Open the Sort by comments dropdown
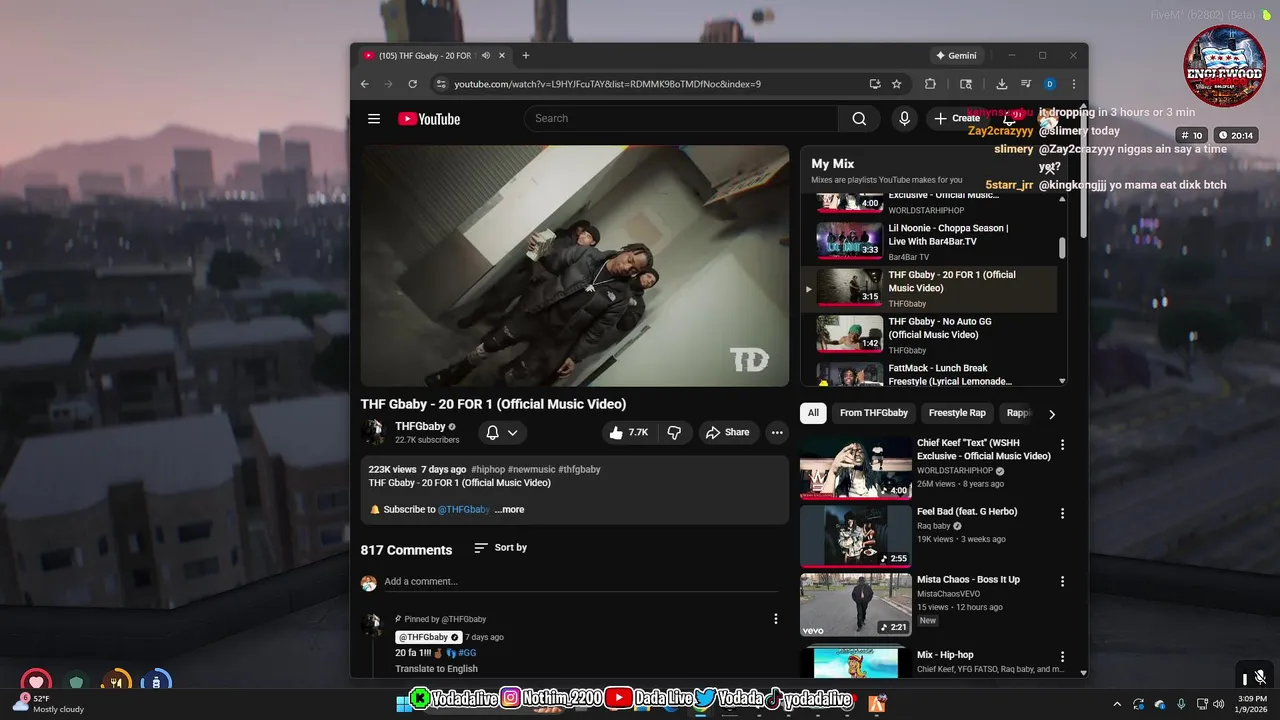1280x720 pixels. pyautogui.click(x=500, y=548)
